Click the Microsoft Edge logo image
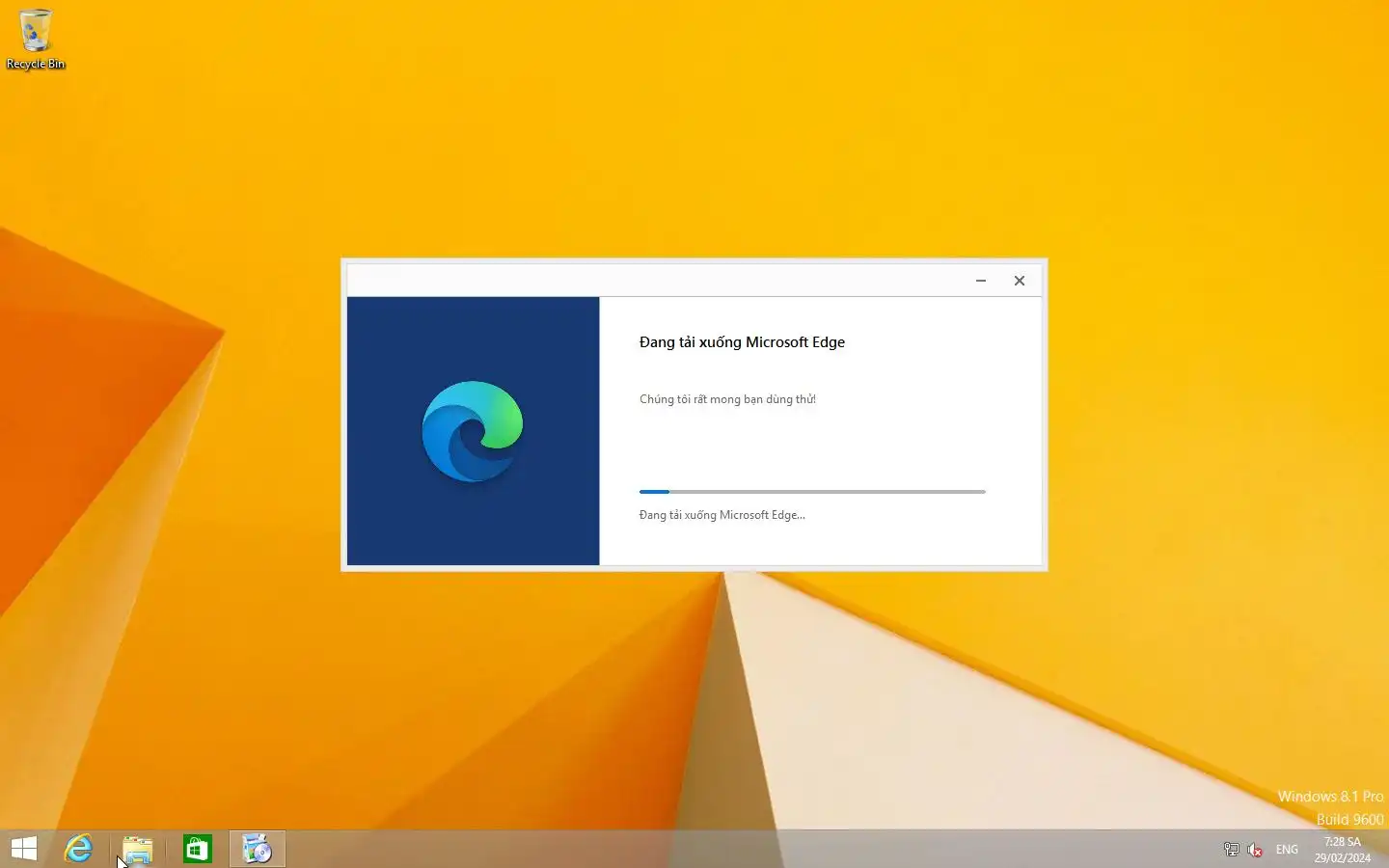The image size is (1389, 868). pyautogui.click(x=473, y=431)
